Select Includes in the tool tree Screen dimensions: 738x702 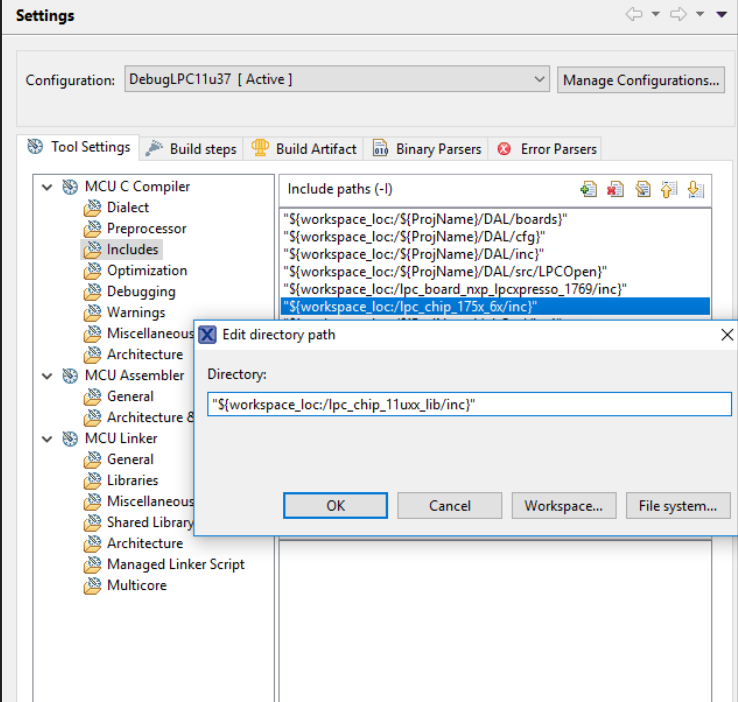pyautogui.click(x=132, y=249)
